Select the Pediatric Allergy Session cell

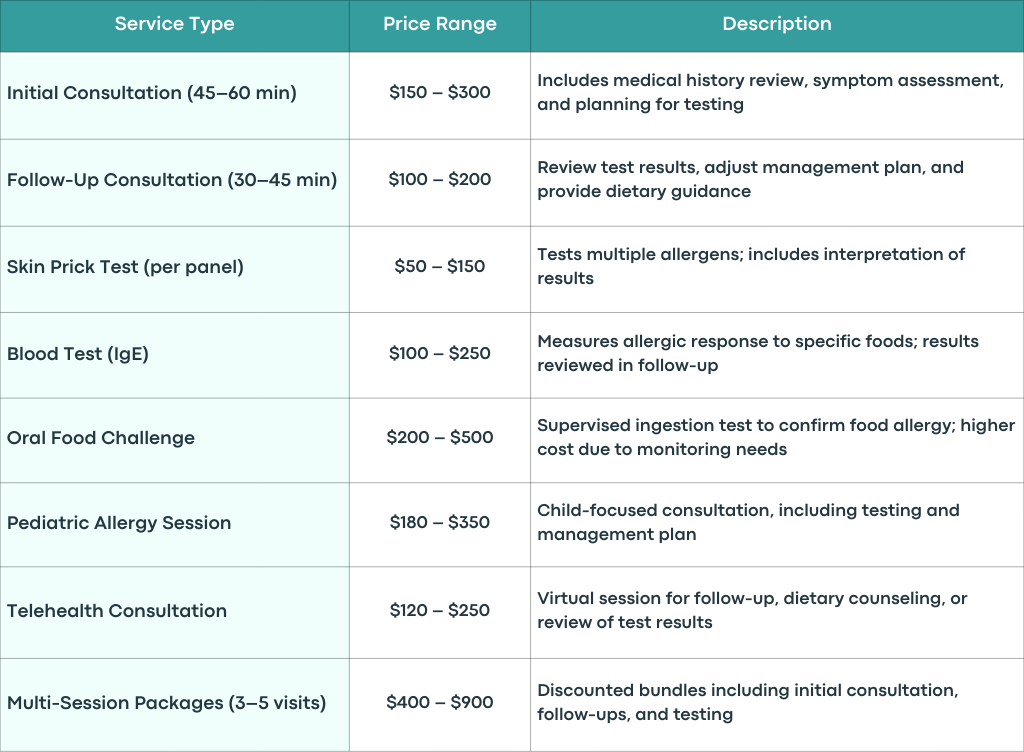pyautogui.click(x=174, y=525)
